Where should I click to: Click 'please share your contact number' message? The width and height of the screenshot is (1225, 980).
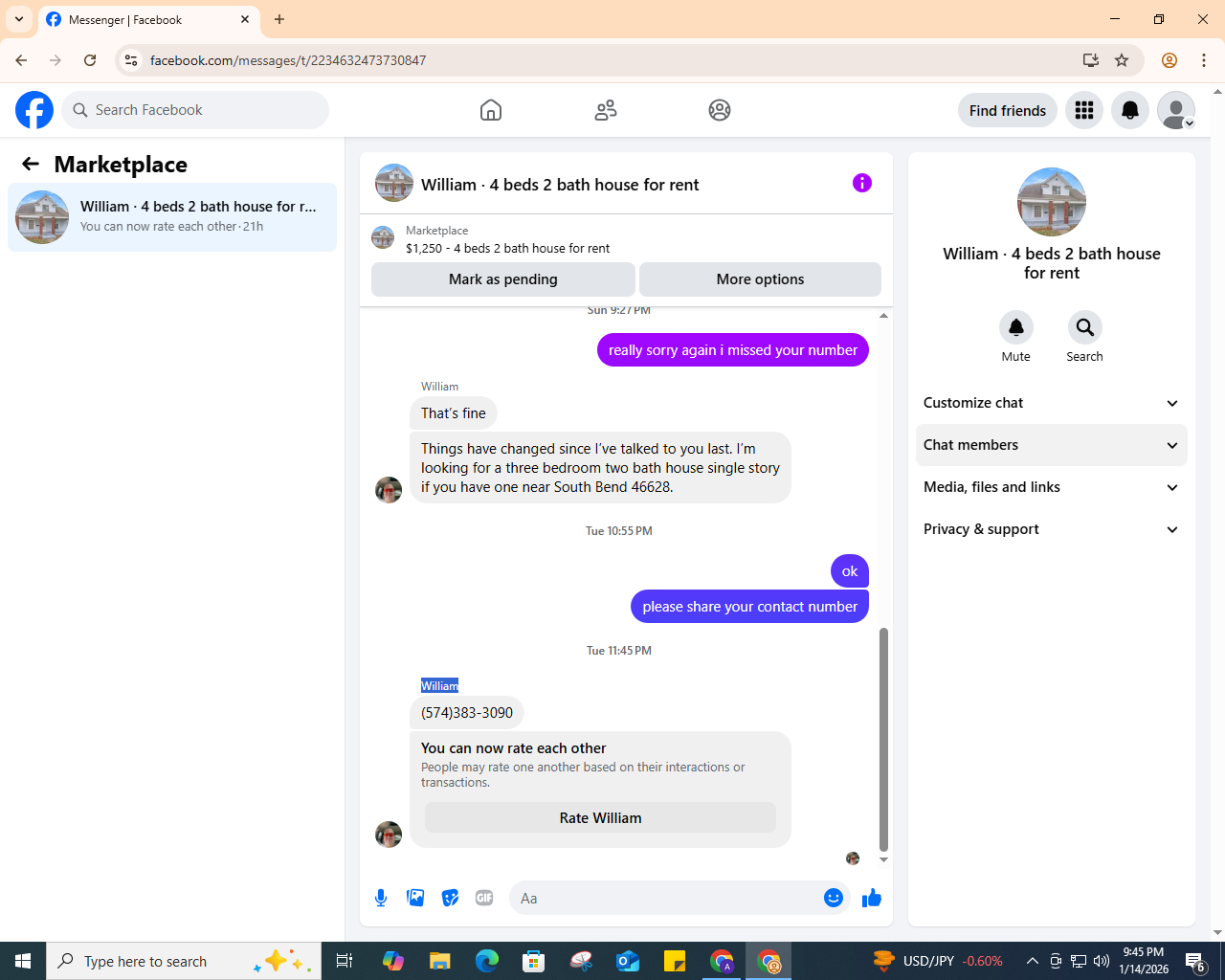point(749,607)
